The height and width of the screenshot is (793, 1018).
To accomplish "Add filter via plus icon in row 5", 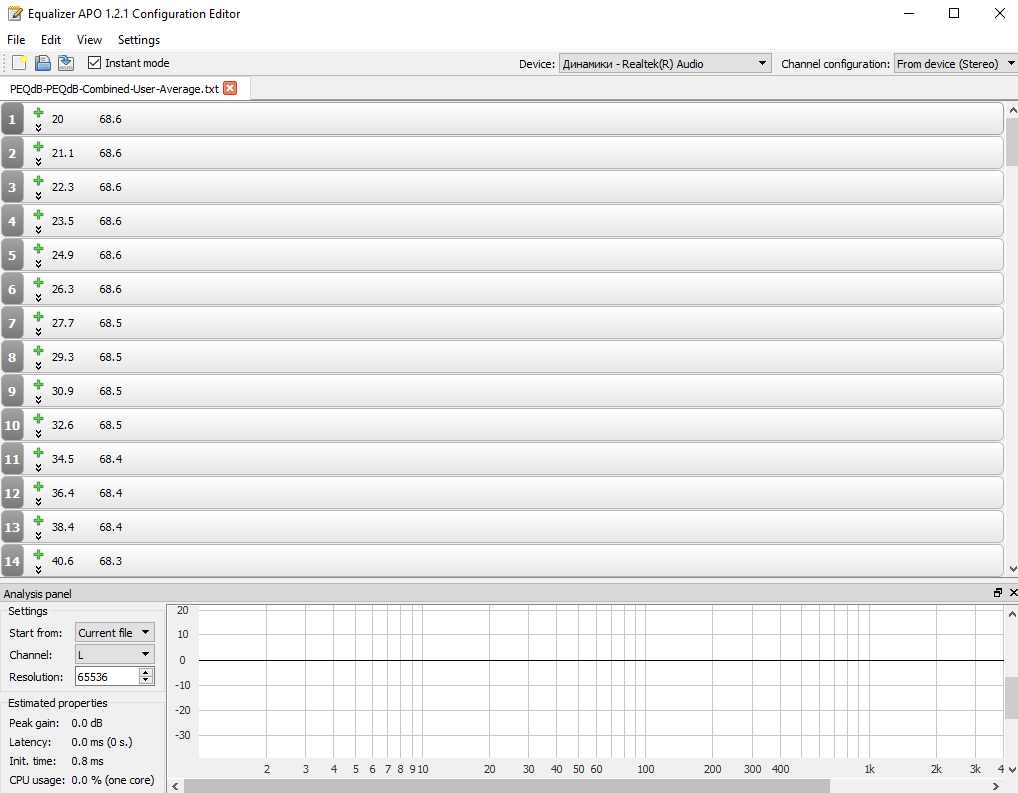I will point(38,248).
